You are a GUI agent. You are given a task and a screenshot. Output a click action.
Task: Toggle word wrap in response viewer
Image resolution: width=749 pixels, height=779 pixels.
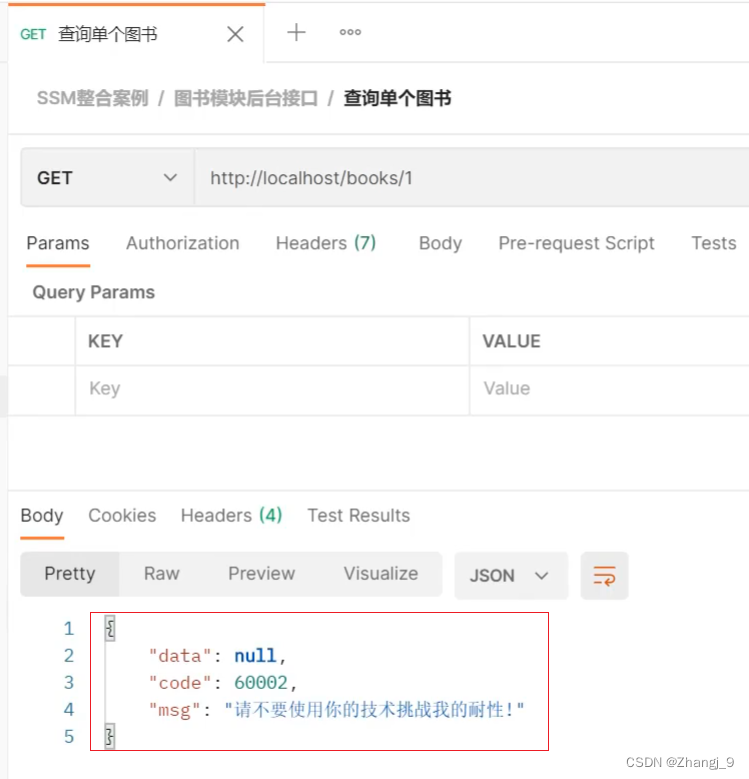pos(604,575)
